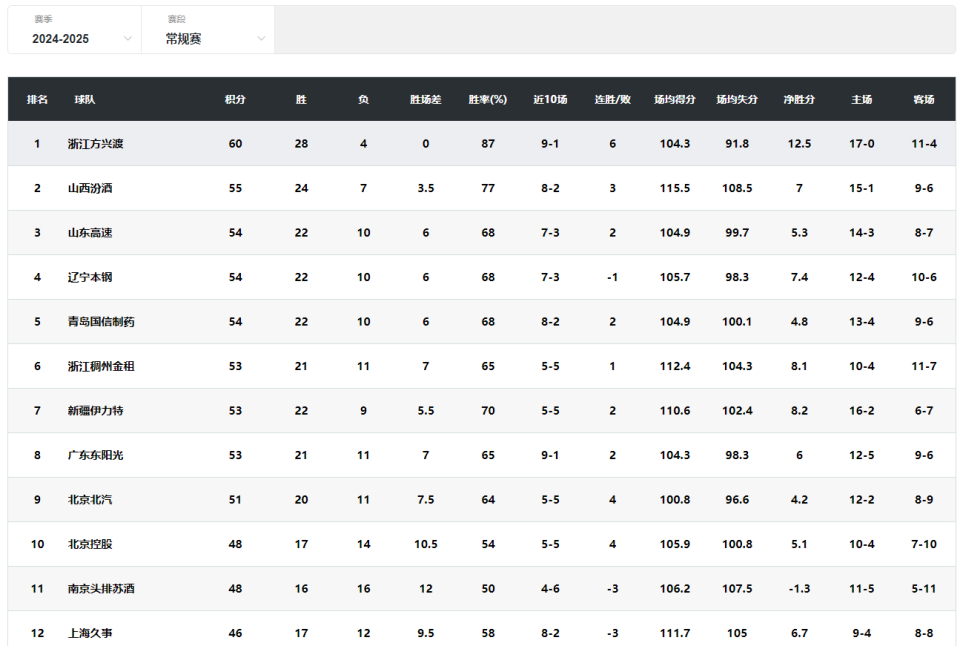960x646 pixels.
Task: Sort by the 积分 column header
Action: coord(235,99)
